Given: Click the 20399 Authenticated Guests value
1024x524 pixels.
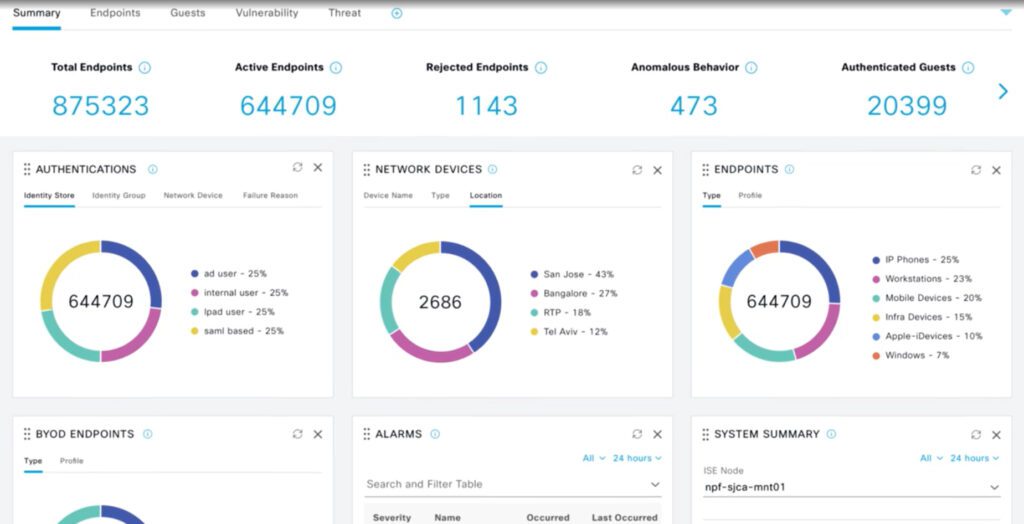Looking at the screenshot, I should [x=907, y=106].
